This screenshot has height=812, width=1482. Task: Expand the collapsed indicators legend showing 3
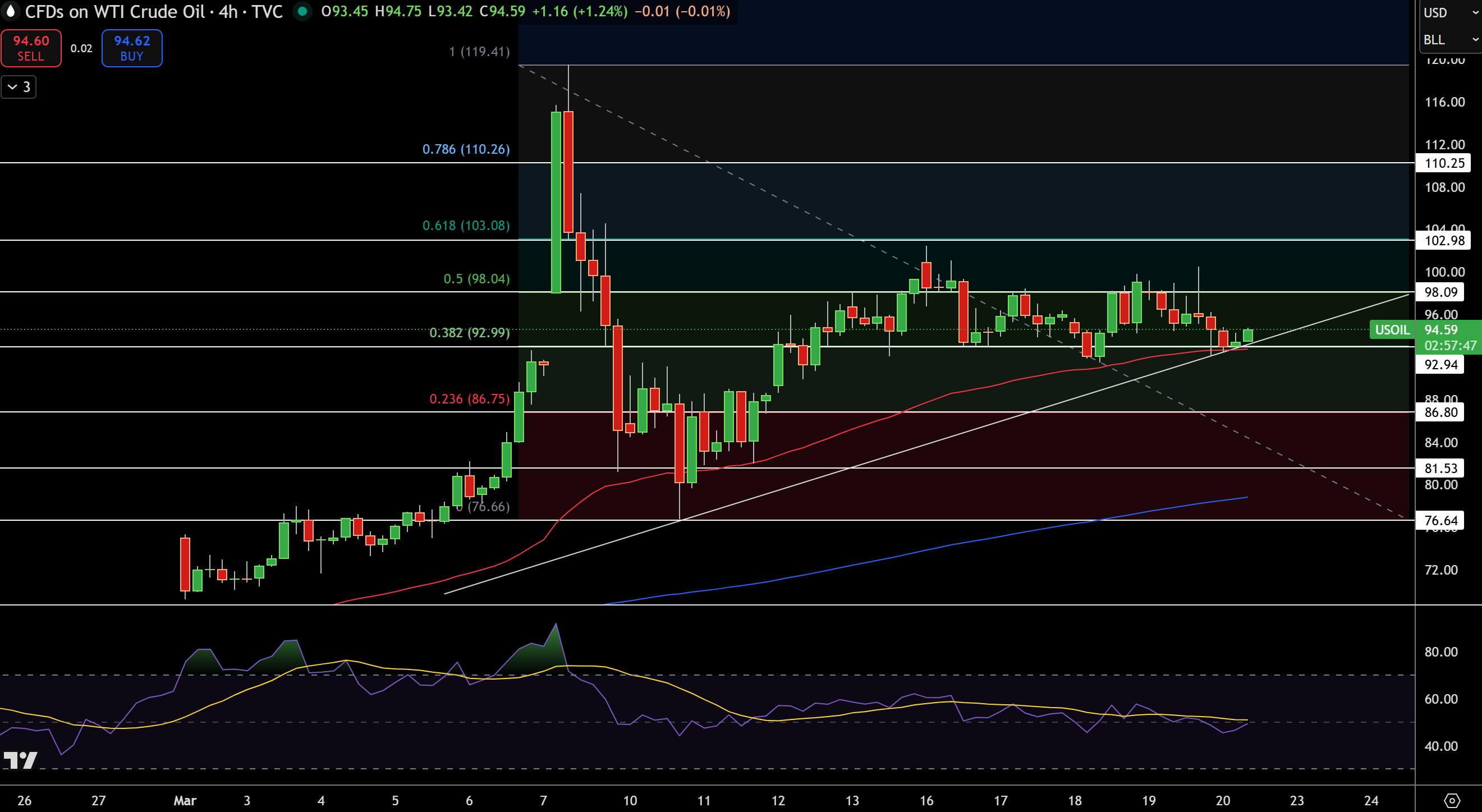pos(19,87)
